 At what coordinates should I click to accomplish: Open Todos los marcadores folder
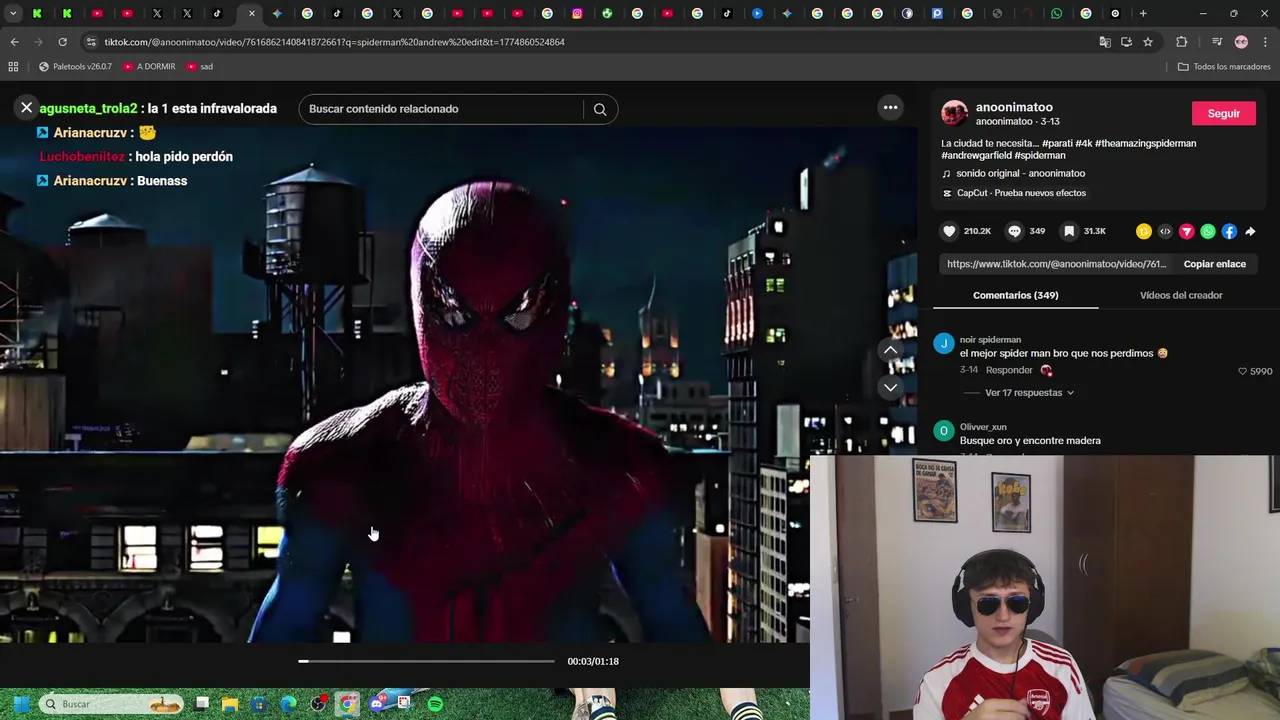(x=1224, y=66)
